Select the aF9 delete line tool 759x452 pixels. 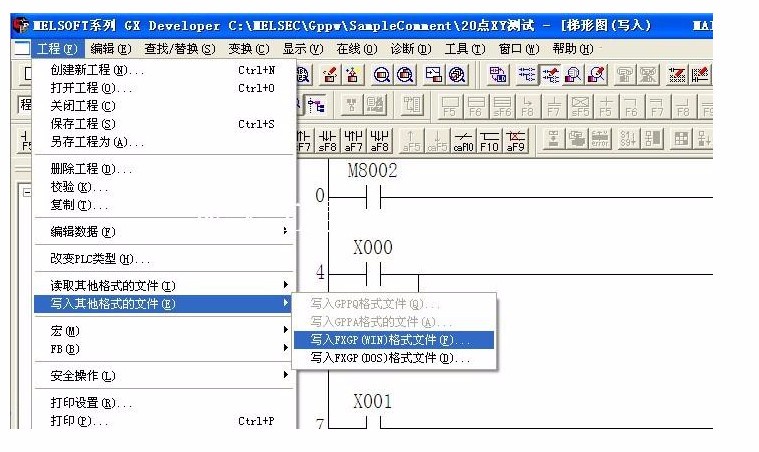(515, 141)
